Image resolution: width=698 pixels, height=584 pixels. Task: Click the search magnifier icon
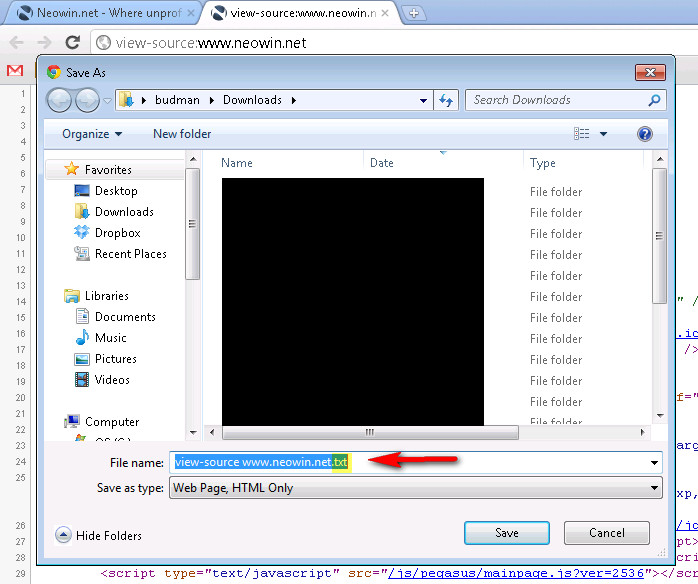pos(654,100)
